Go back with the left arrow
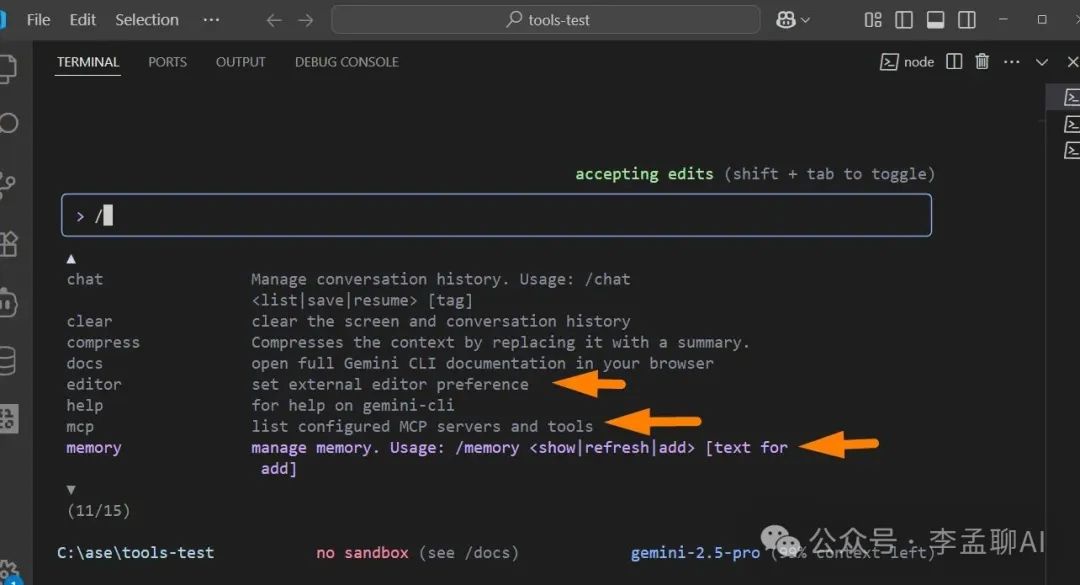Image resolution: width=1080 pixels, height=585 pixels. pyautogui.click(x=274, y=21)
